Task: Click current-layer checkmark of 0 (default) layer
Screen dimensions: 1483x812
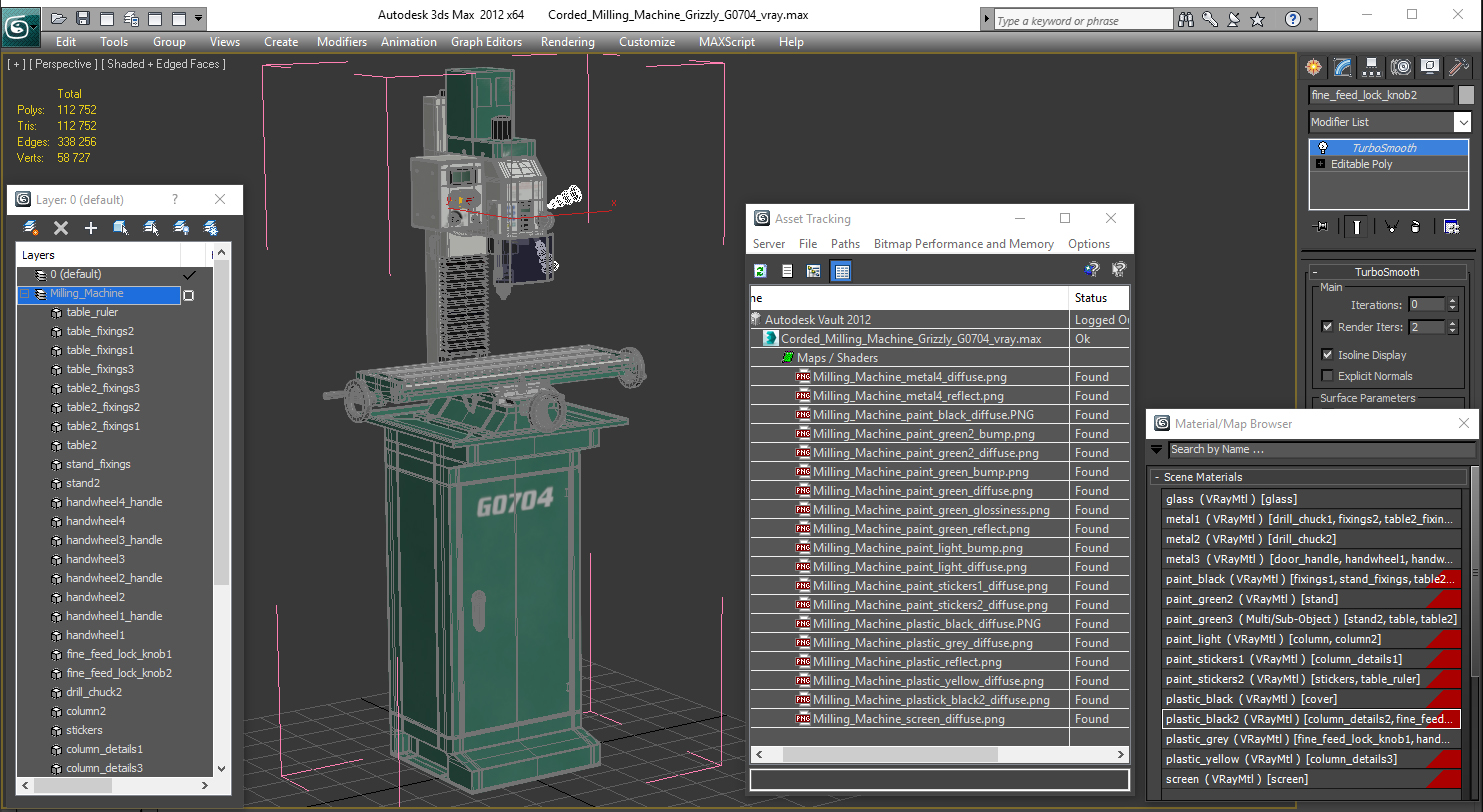Action: pos(189,275)
